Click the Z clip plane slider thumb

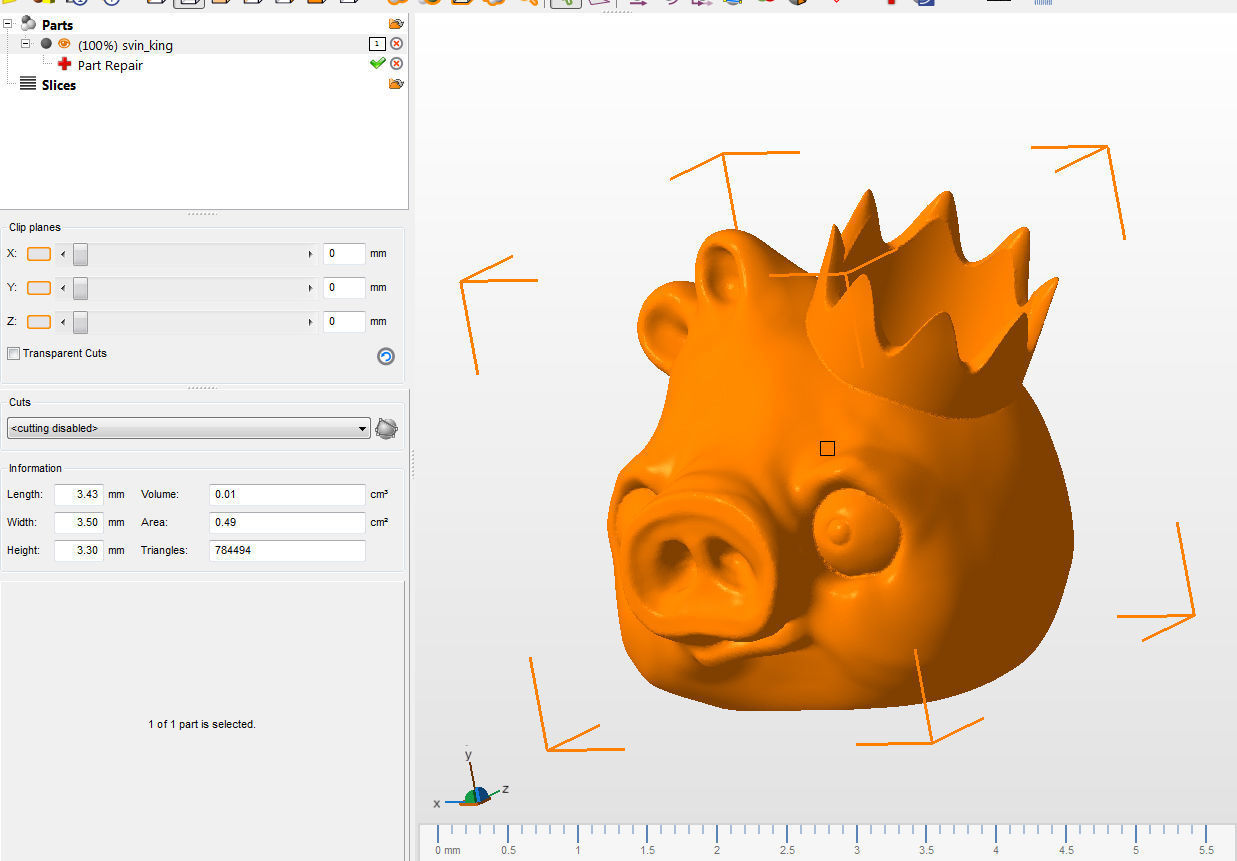[x=80, y=322]
